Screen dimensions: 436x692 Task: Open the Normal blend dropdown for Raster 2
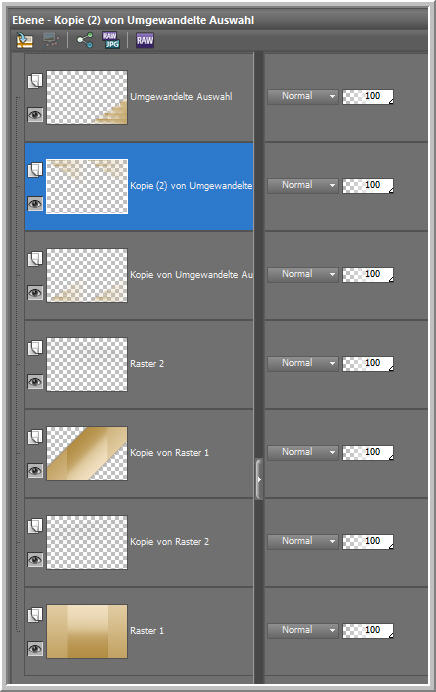pos(303,363)
